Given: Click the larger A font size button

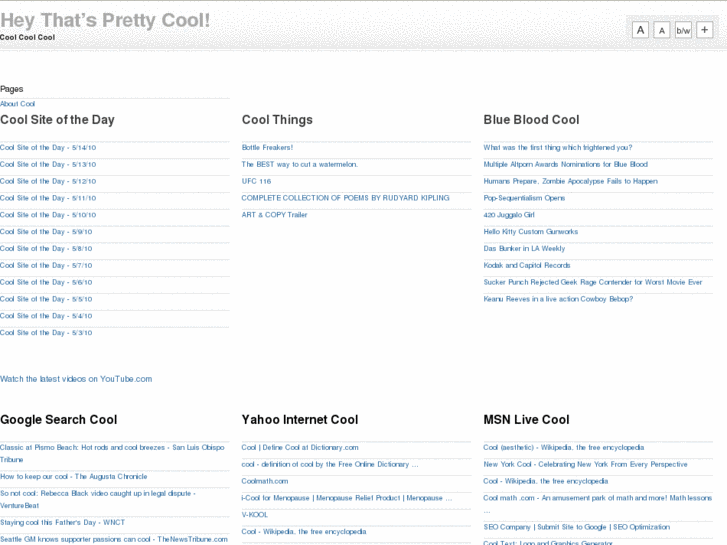Looking at the screenshot, I should pyautogui.click(x=640, y=30).
